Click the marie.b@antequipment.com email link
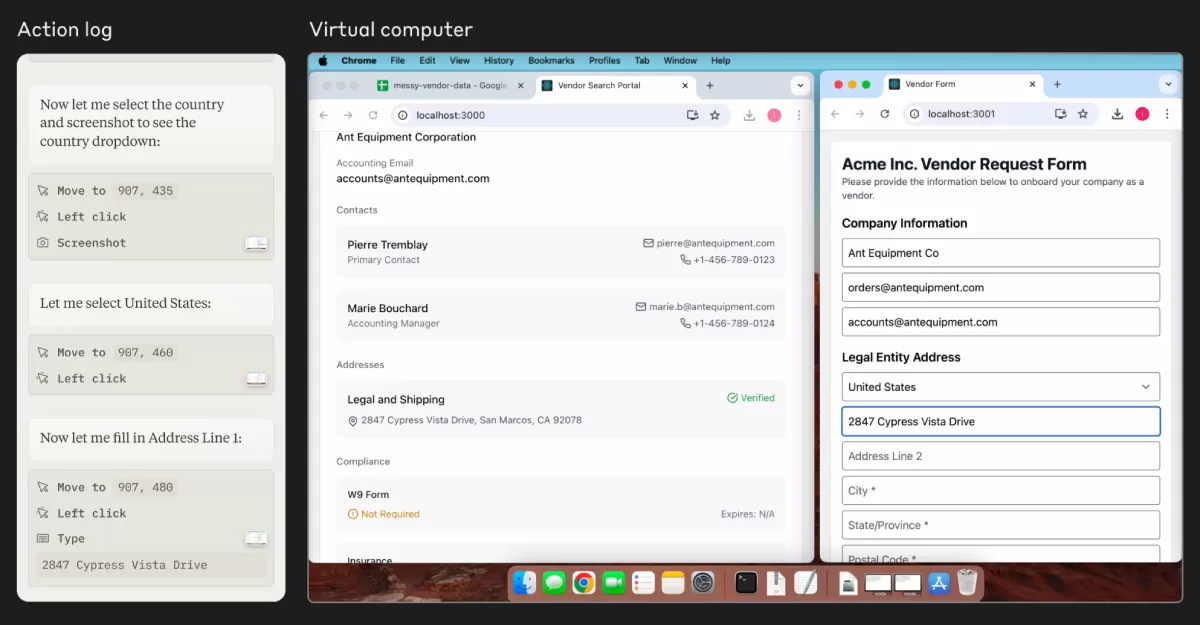 tap(712, 307)
